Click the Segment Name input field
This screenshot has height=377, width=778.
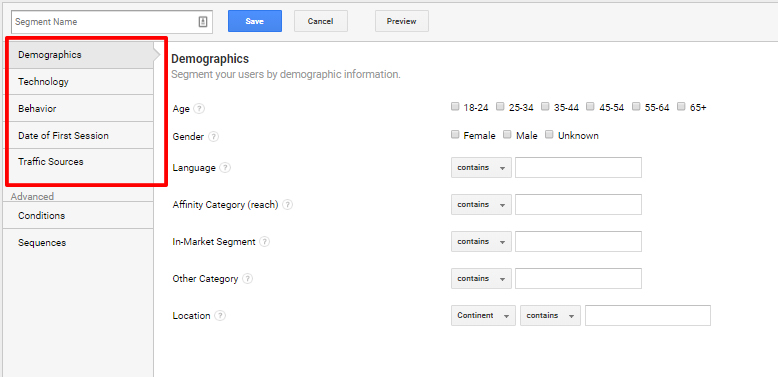pyautogui.click(x=112, y=22)
